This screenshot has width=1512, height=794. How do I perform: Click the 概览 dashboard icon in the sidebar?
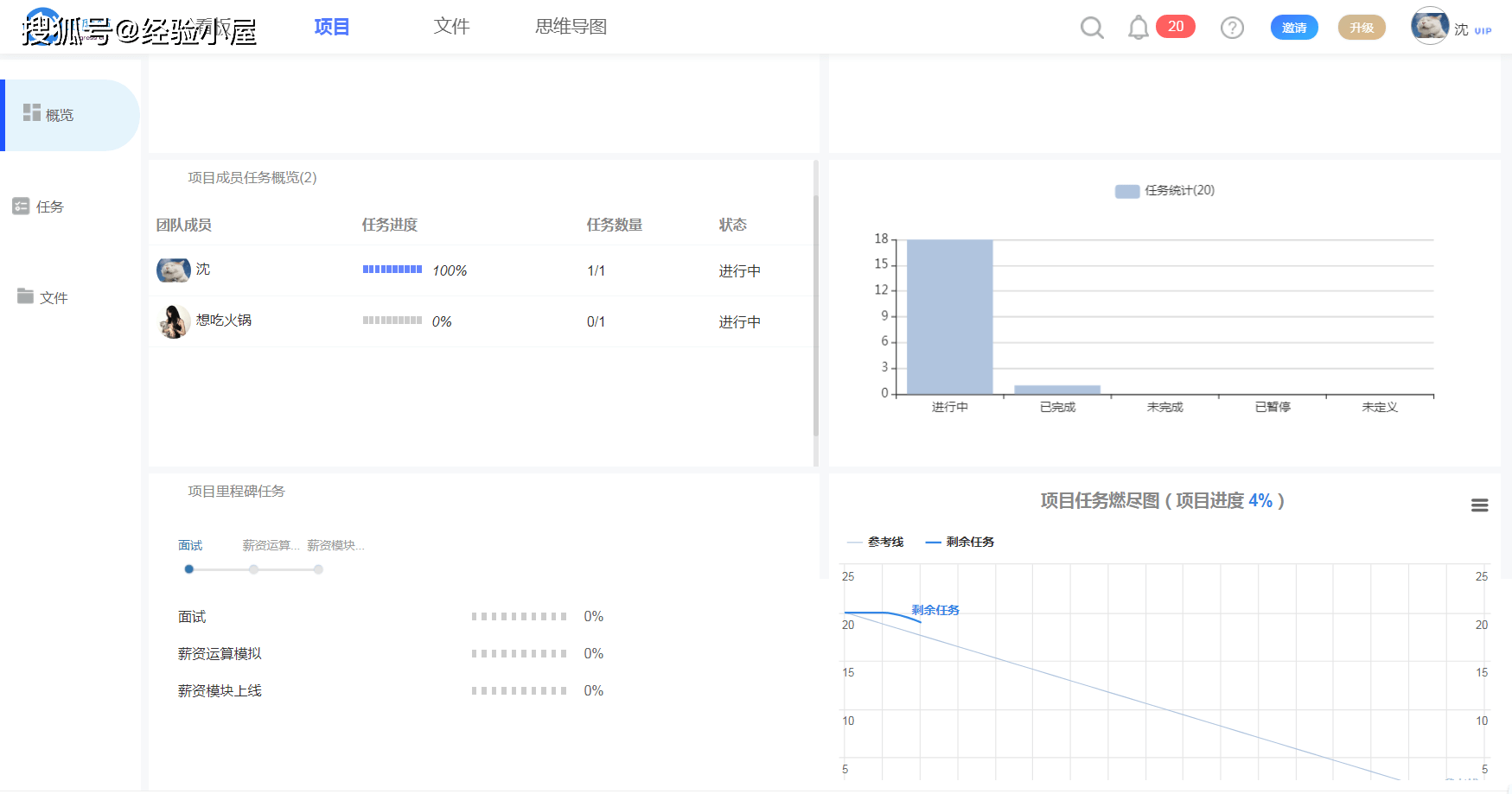pyautogui.click(x=32, y=112)
